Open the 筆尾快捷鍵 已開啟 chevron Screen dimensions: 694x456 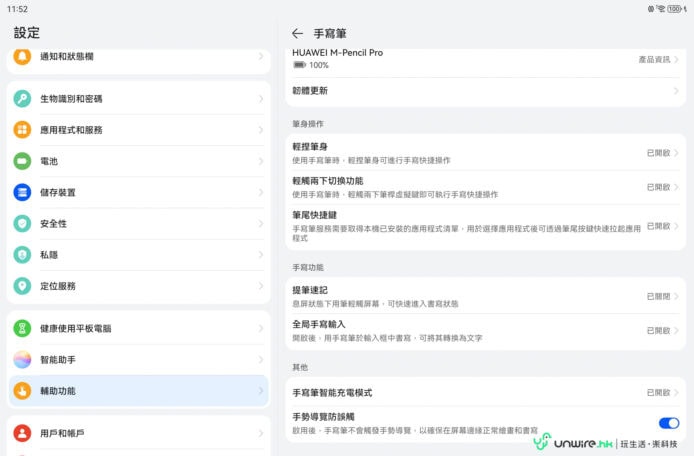(x=676, y=226)
